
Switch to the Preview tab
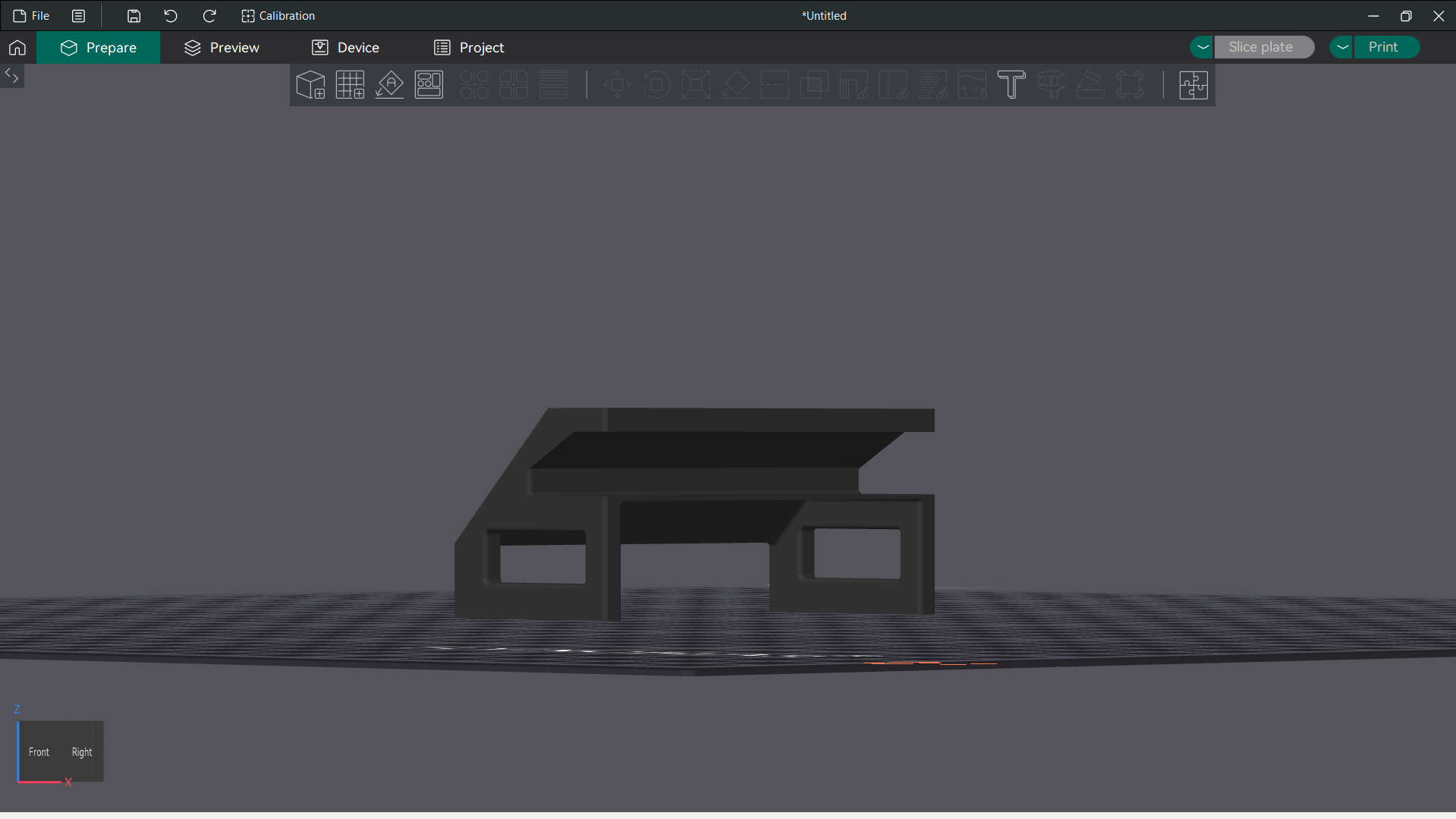tap(222, 48)
